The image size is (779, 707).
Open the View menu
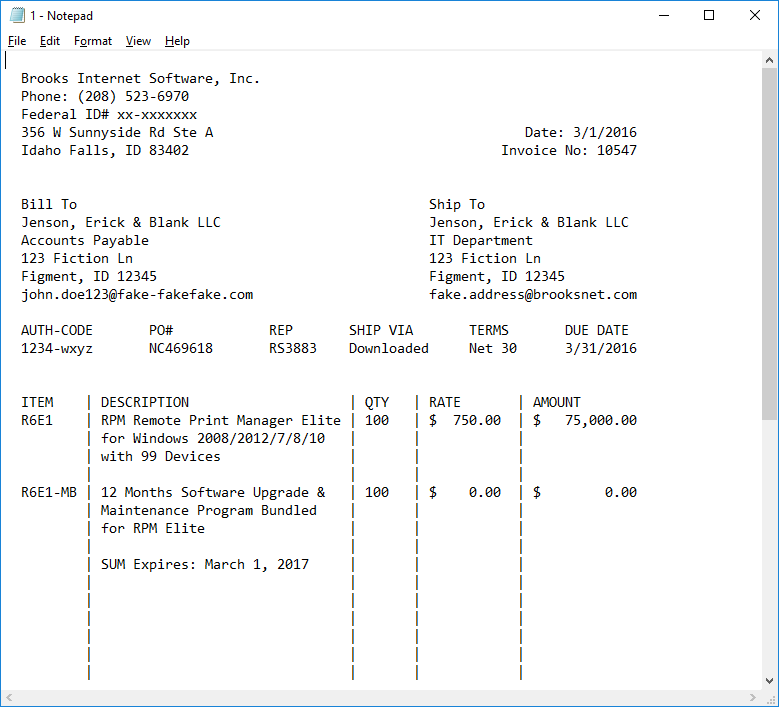pyautogui.click(x=138, y=41)
